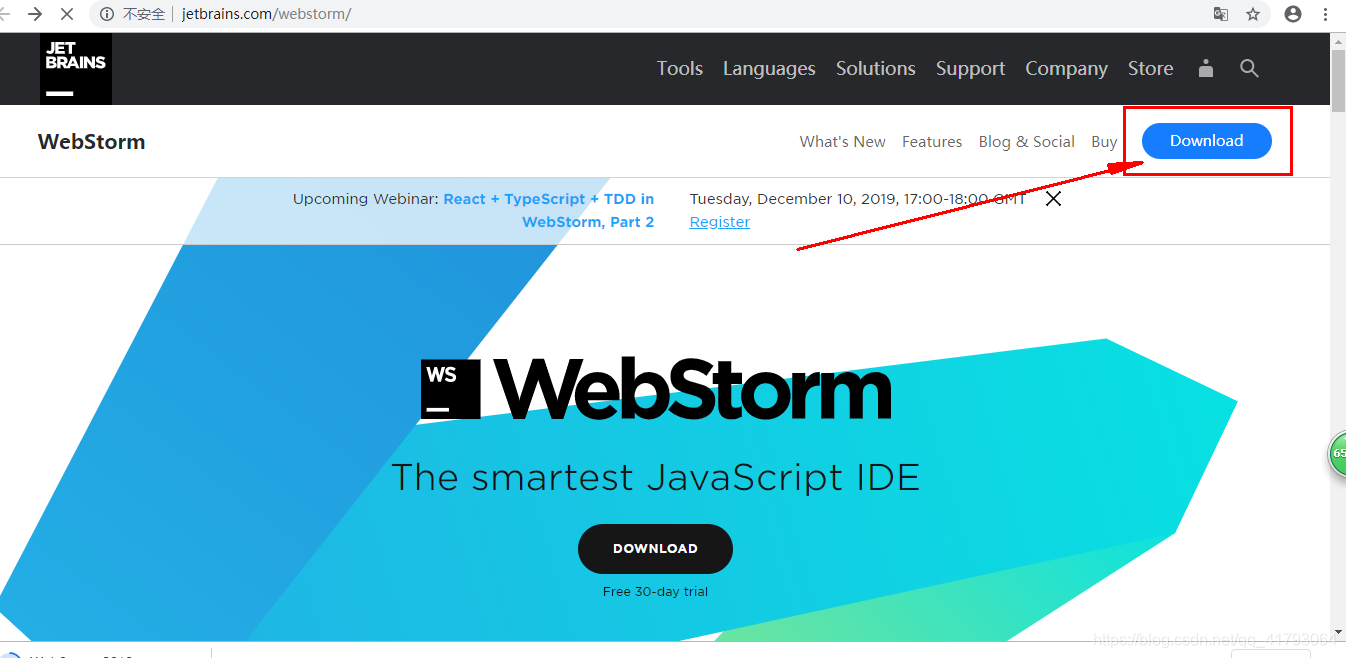Click the JetBrains logo
Viewport: 1346px width, 658px height.
point(75,68)
